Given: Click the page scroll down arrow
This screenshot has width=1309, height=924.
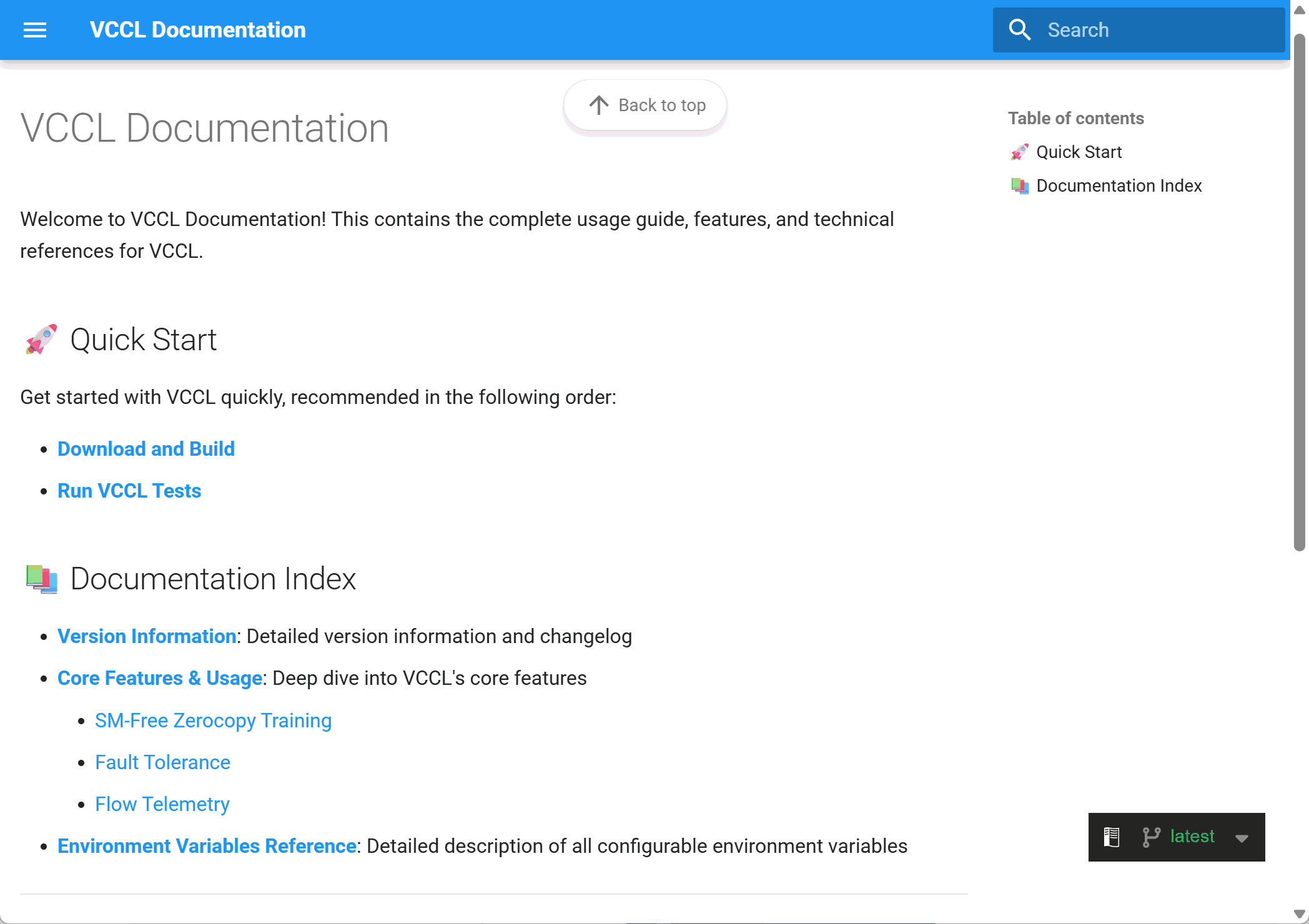Looking at the screenshot, I should [x=1300, y=914].
